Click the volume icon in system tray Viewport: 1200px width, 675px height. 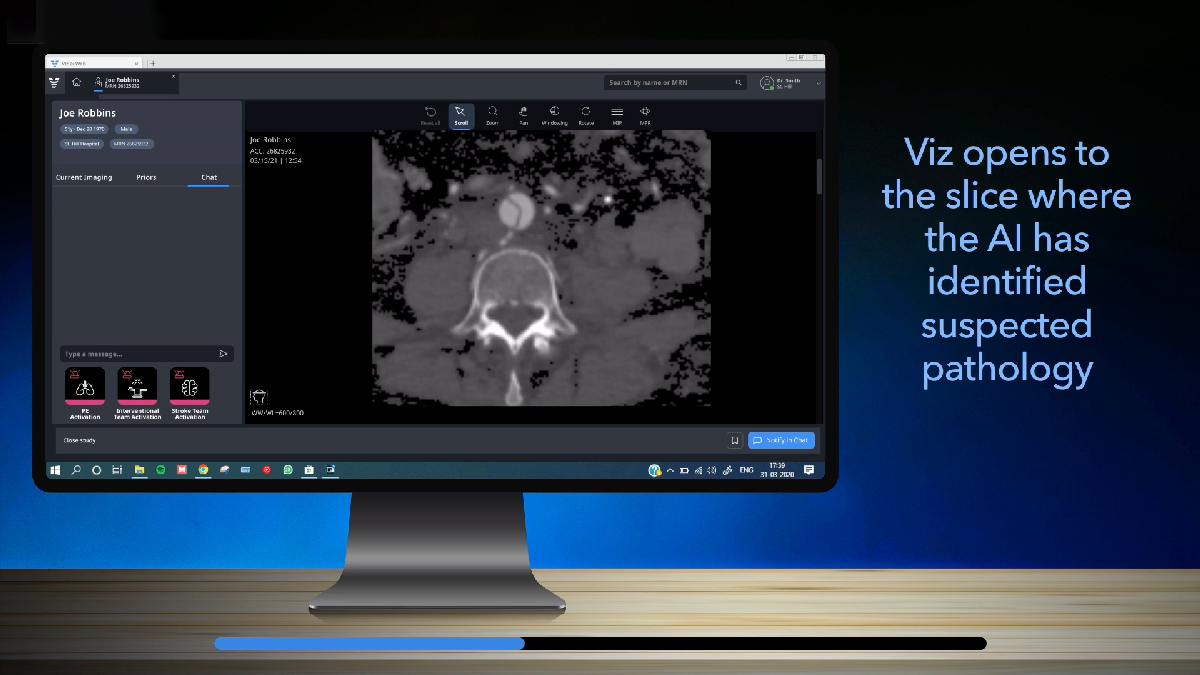pos(712,469)
